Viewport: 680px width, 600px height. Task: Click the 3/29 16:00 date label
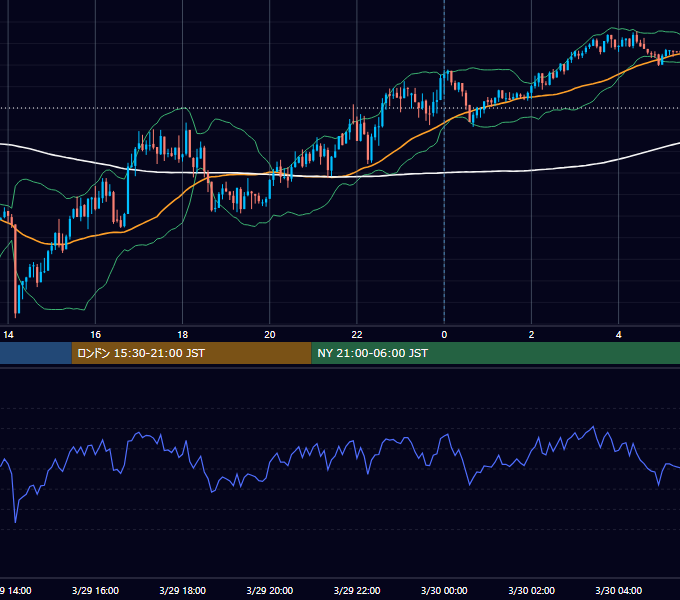(95, 590)
